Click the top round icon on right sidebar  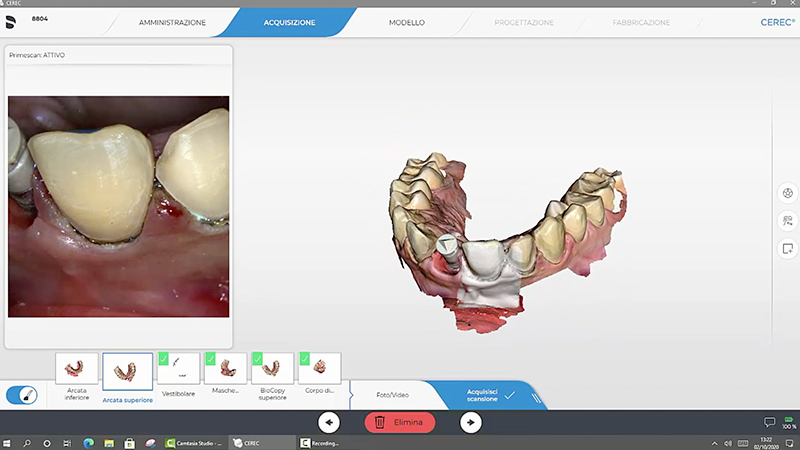click(787, 194)
